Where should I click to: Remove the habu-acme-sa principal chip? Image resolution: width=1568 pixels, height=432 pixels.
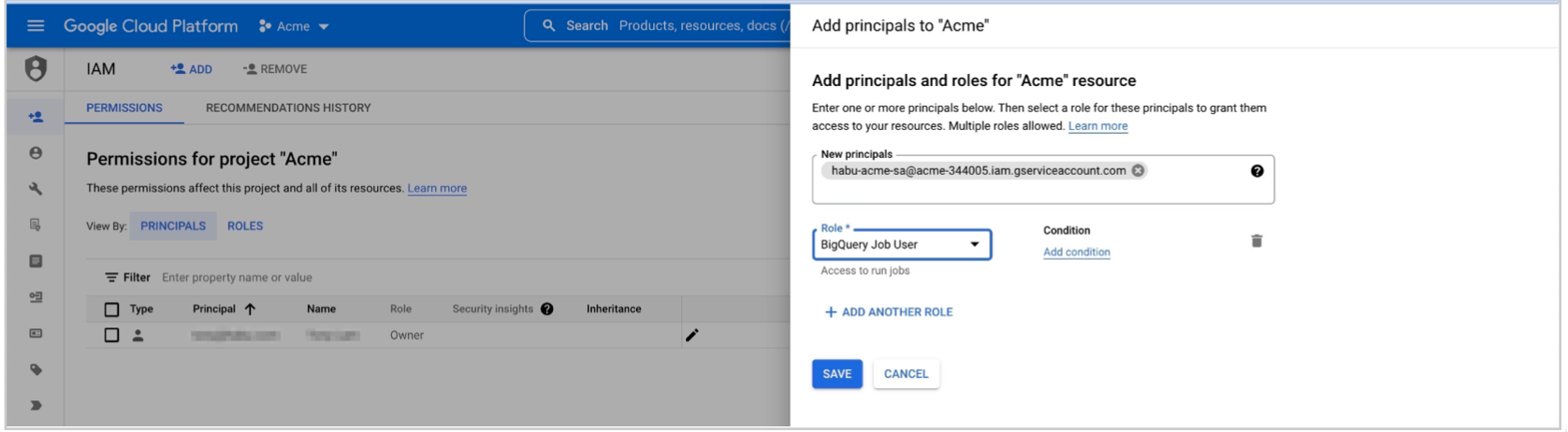pos(1138,170)
